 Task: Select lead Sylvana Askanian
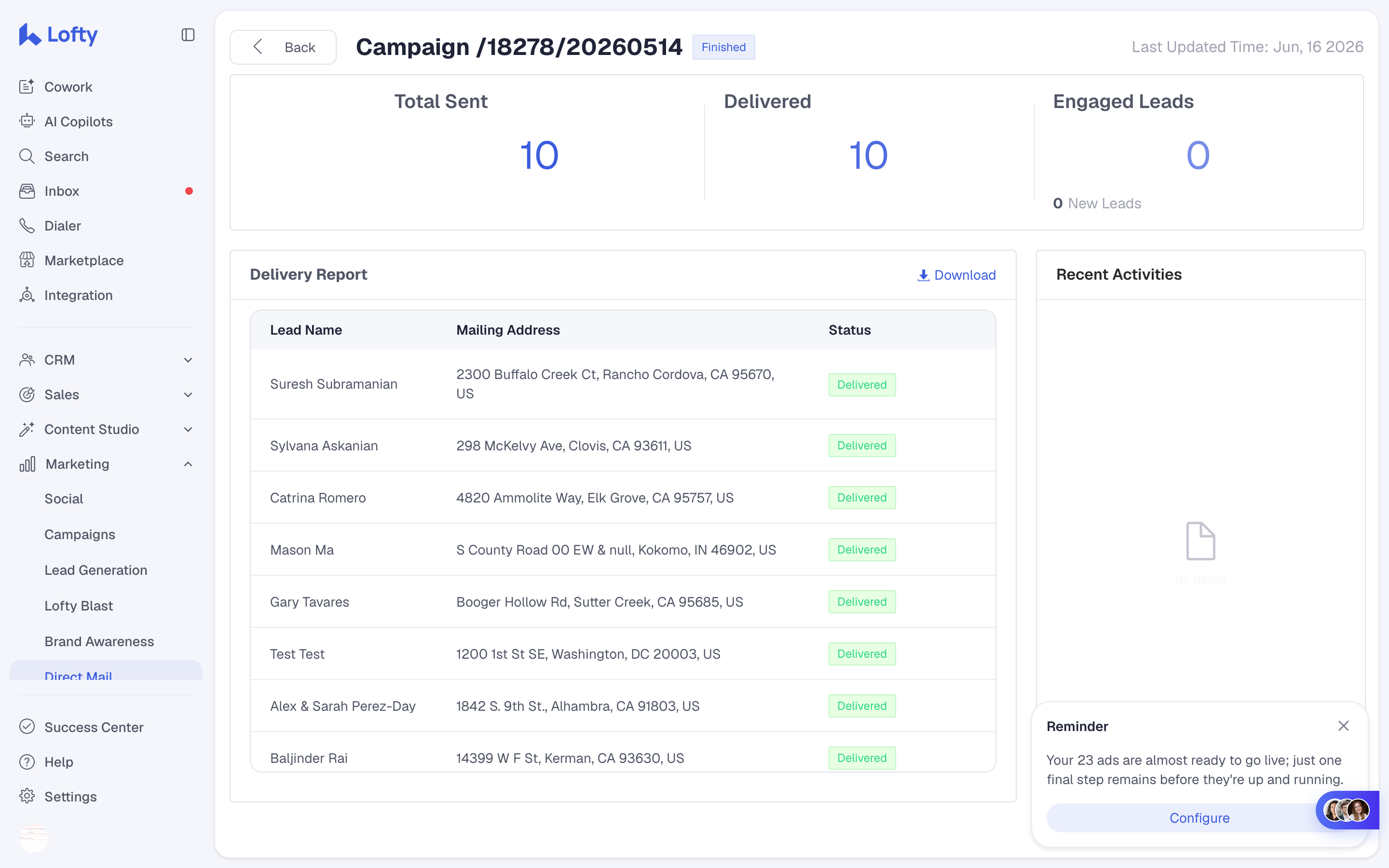324,446
